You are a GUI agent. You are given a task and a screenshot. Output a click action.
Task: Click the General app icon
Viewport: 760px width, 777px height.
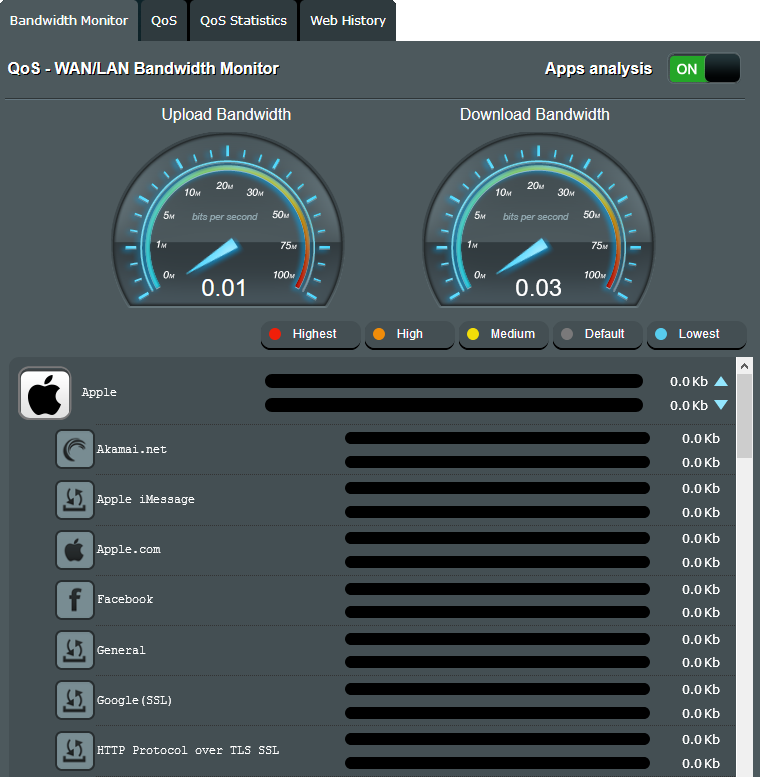point(75,650)
